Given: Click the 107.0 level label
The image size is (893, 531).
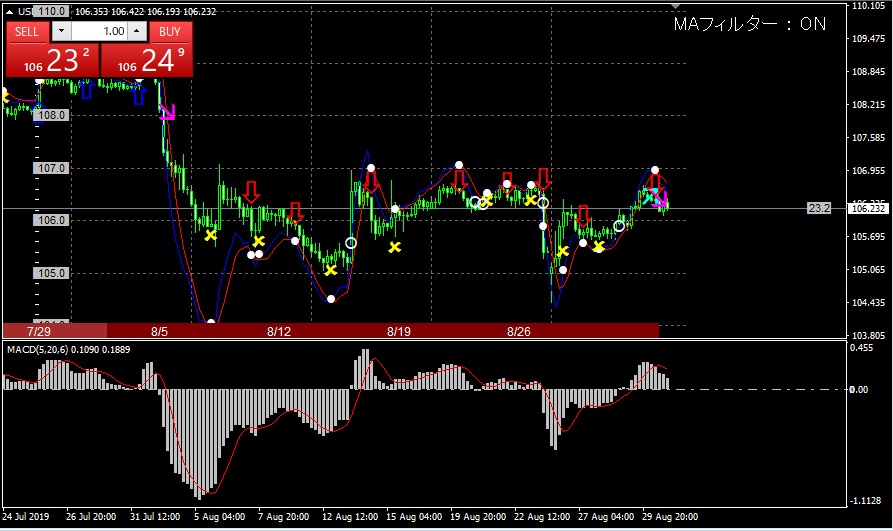Looking at the screenshot, I should pyautogui.click(x=51, y=168).
